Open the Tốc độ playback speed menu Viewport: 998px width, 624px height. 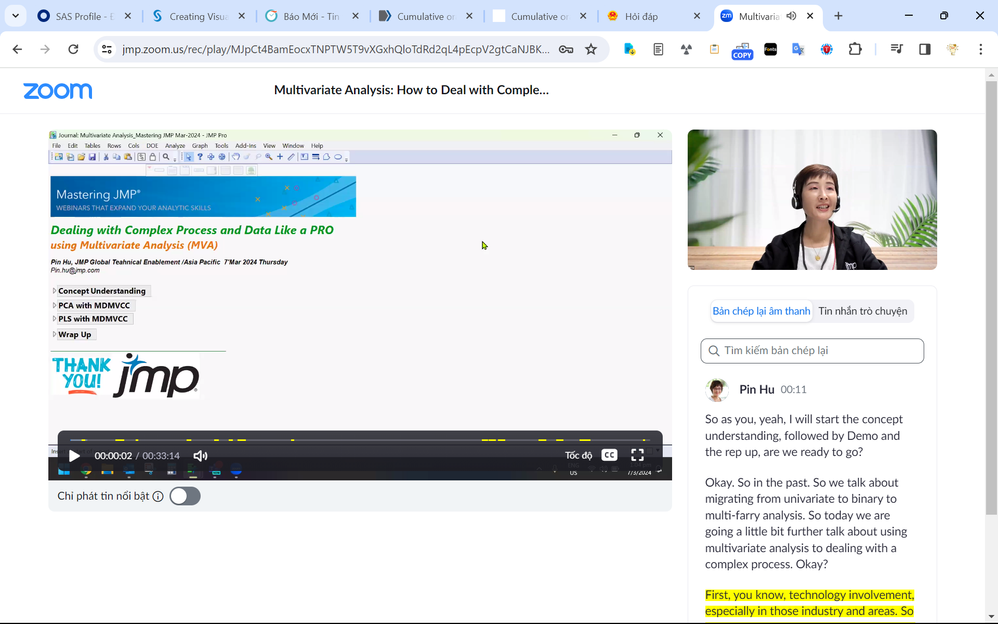click(578, 455)
